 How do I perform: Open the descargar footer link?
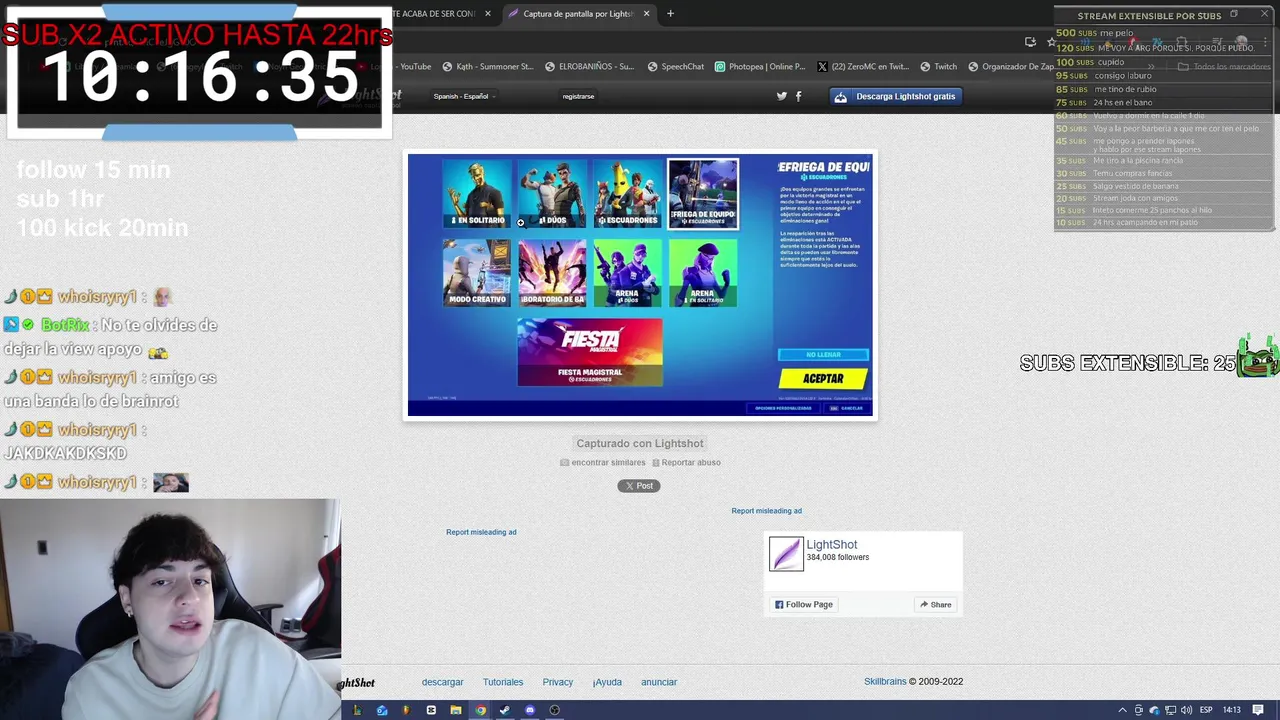pos(442,682)
